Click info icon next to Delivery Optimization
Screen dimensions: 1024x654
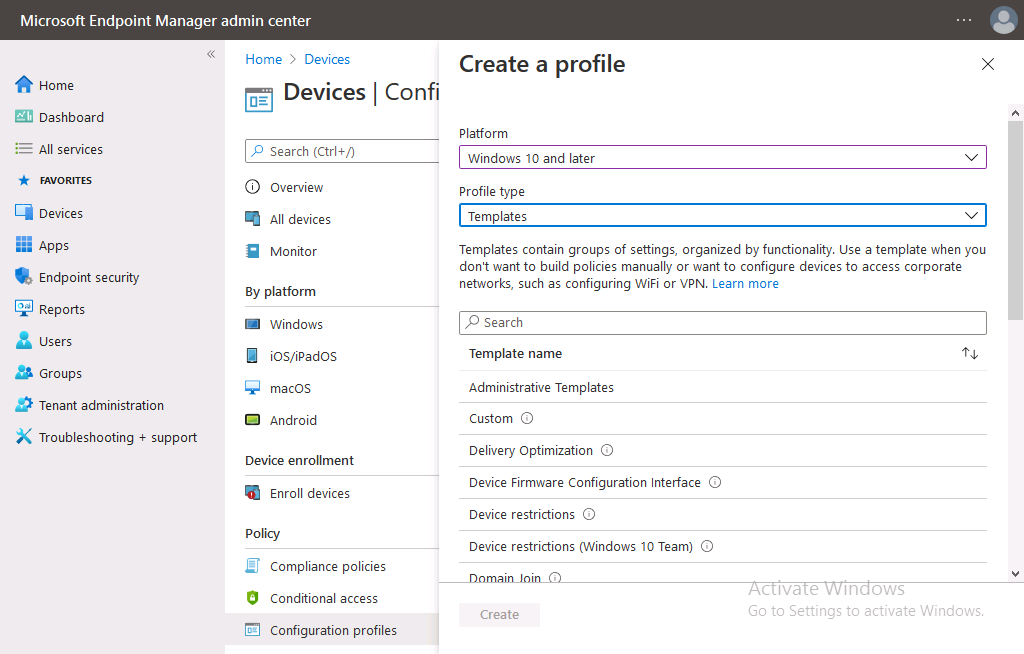[607, 450]
